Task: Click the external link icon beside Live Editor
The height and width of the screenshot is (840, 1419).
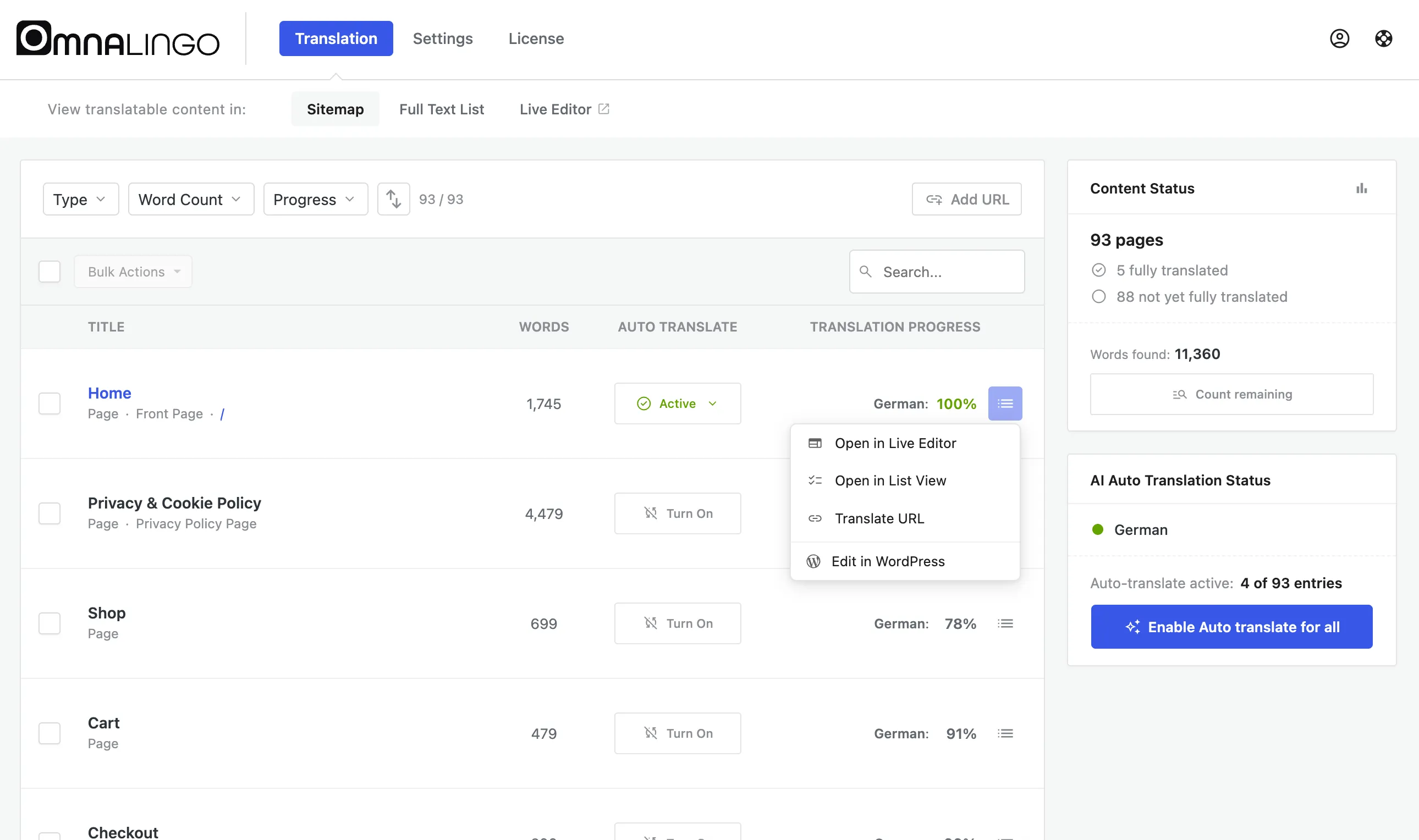Action: click(603, 109)
